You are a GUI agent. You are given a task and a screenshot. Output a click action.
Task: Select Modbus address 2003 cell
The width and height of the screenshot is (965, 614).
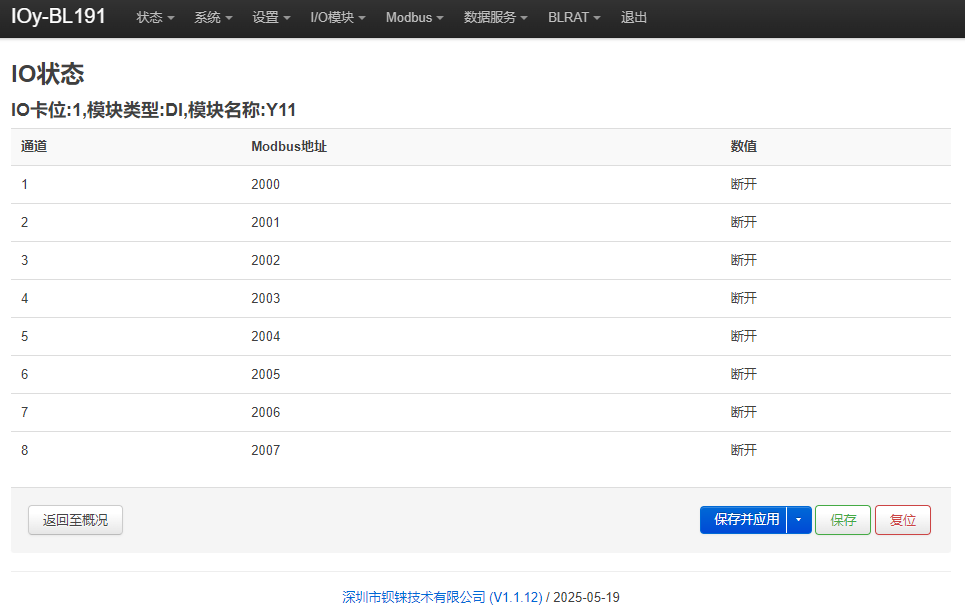265,299
